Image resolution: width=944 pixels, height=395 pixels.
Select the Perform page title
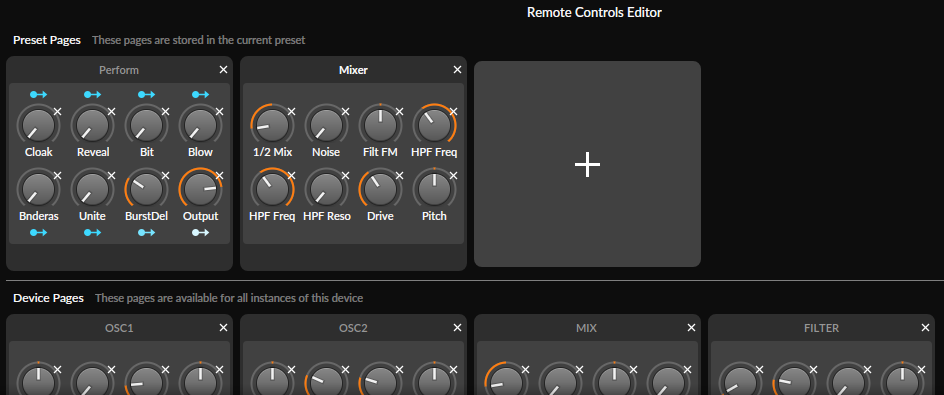pyautogui.click(x=119, y=70)
